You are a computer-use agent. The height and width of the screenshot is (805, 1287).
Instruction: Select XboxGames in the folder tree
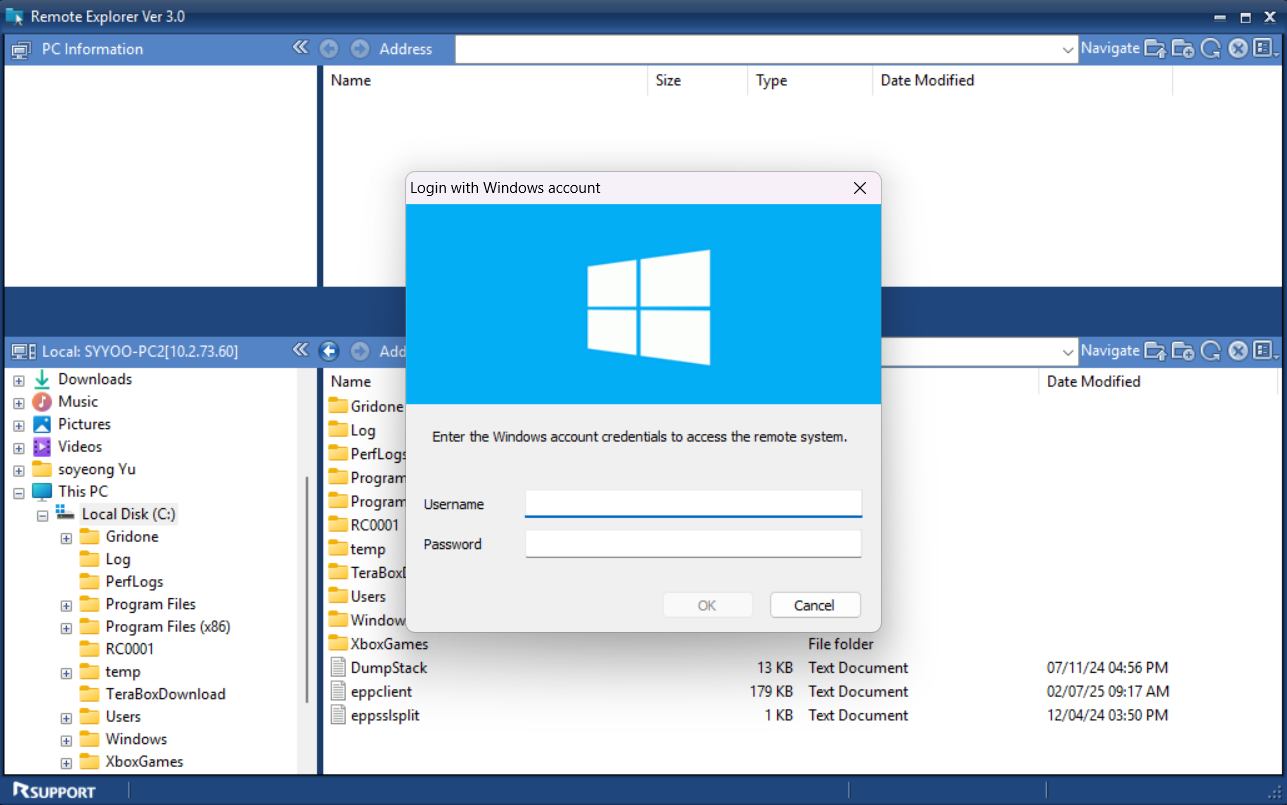pos(144,761)
